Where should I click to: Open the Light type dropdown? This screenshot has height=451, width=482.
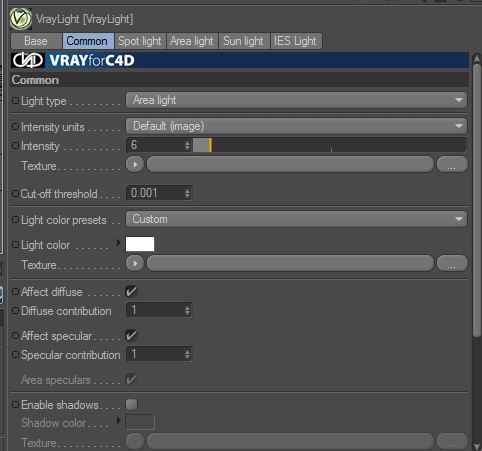tap(296, 100)
